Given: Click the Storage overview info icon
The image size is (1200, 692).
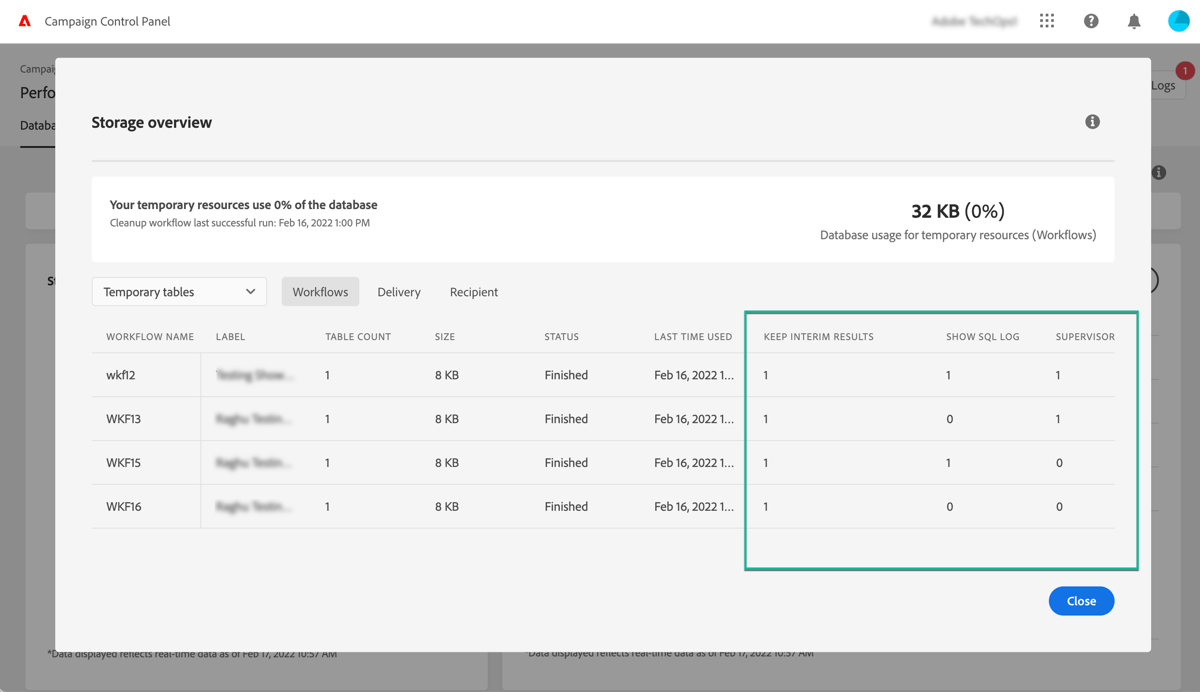Looking at the screenshot, I should [1092, 121].
